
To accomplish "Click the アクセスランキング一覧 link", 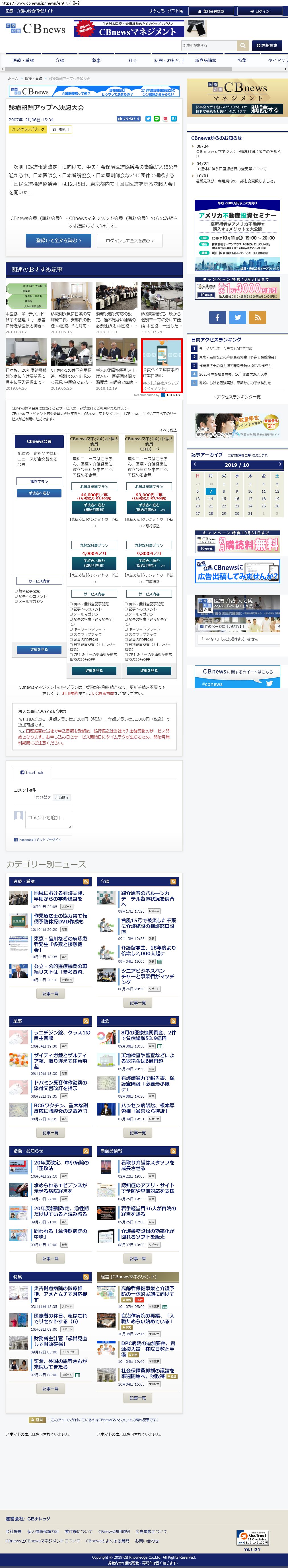I will pyautogui.click(x=237, y=397).
